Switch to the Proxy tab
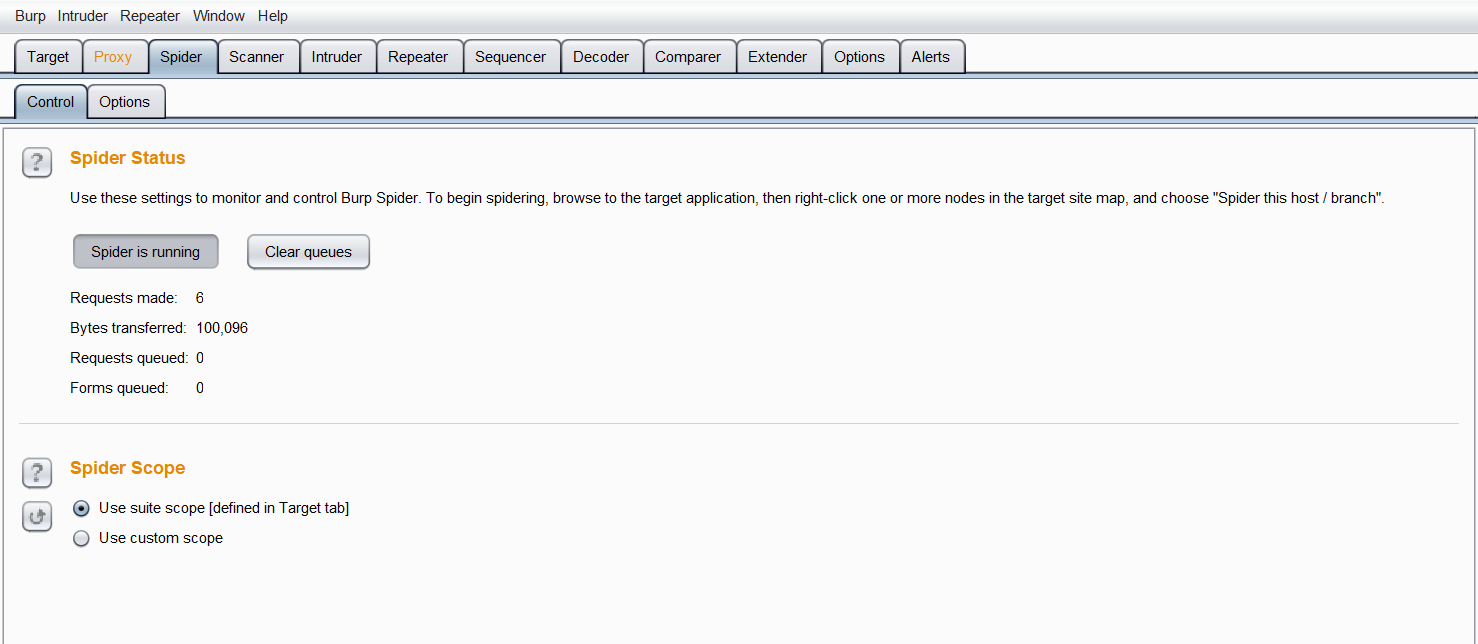The image size is (1478, 644). (x=113, y=57)
